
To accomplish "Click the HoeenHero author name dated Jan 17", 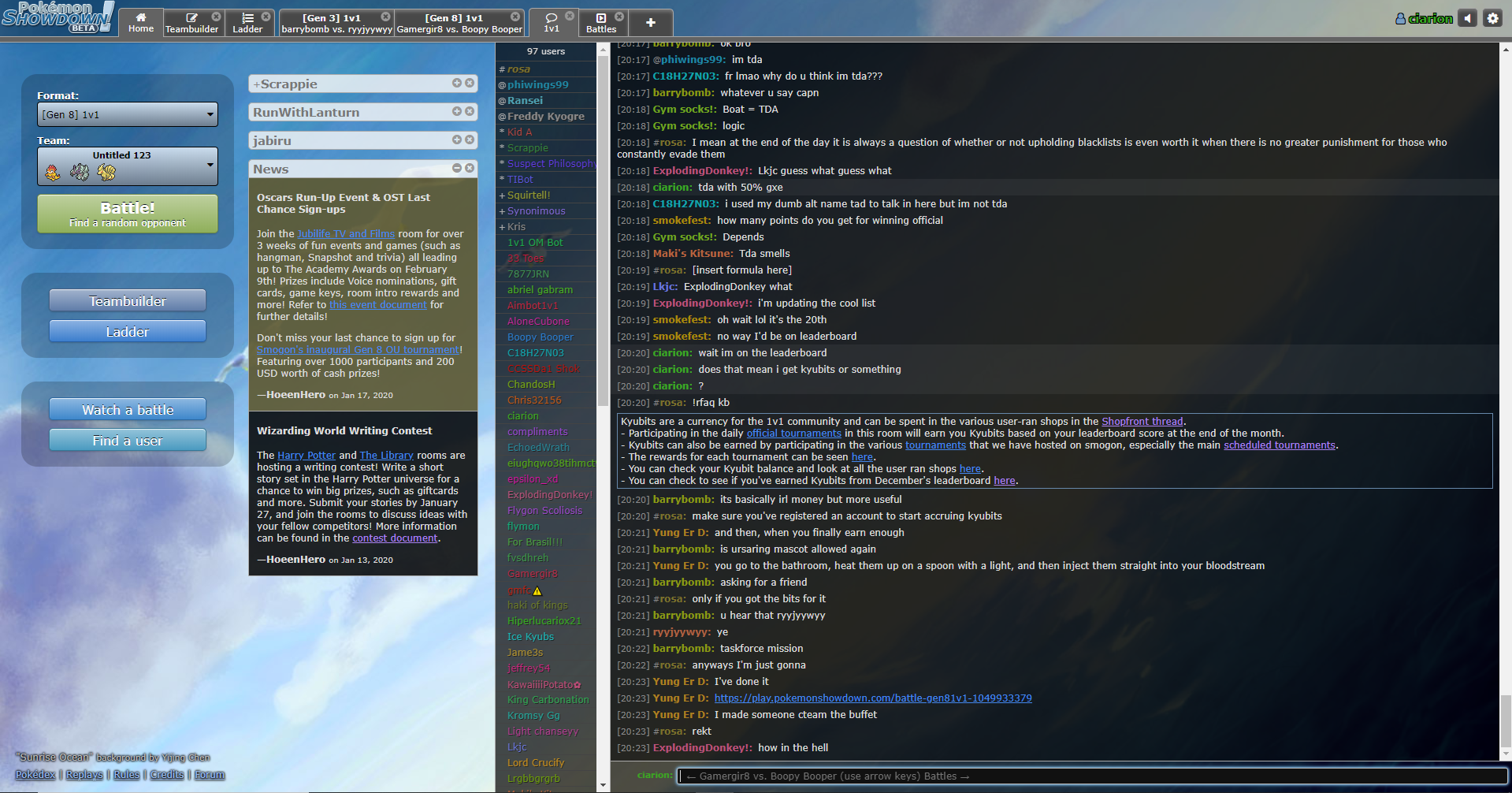I will coord(295,395).
